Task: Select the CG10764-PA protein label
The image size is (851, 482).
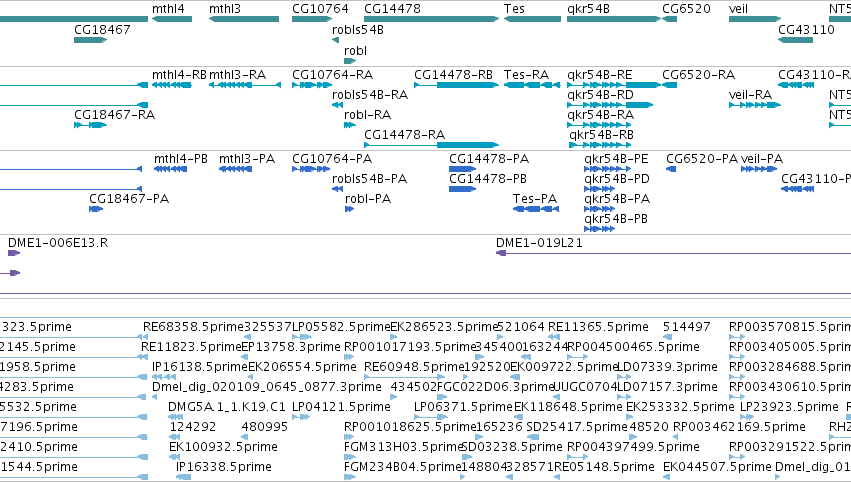Action: coord(332,159)
